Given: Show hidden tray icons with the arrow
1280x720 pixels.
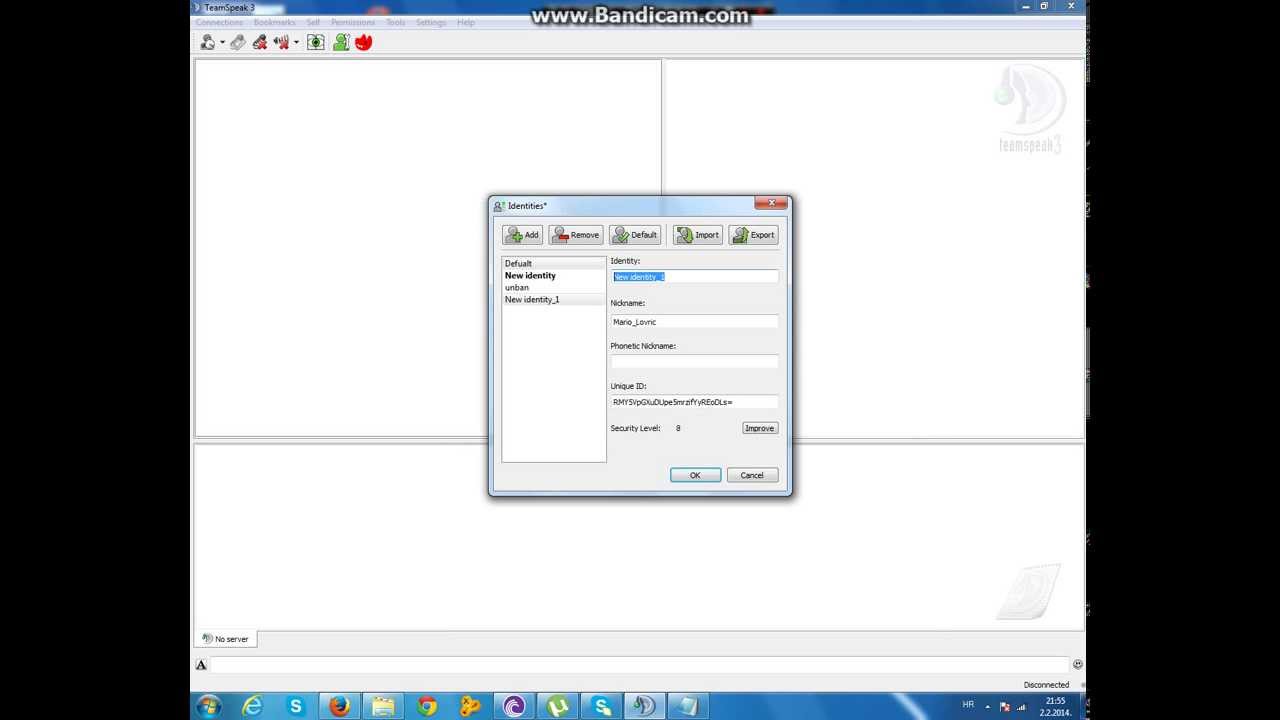Looking at the screenshot, I should [988, 706].
